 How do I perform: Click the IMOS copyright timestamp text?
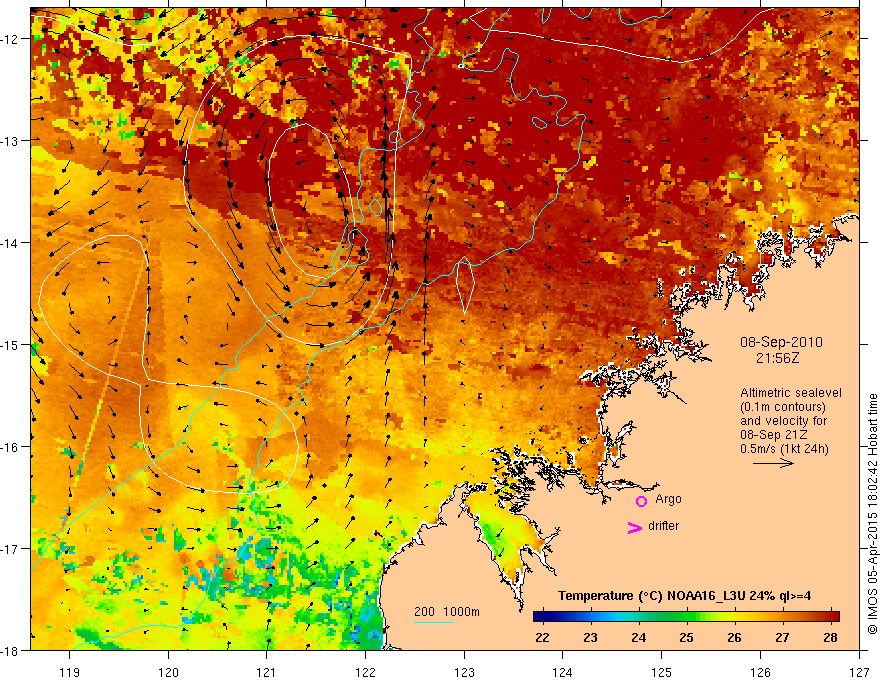pos(872,514)
